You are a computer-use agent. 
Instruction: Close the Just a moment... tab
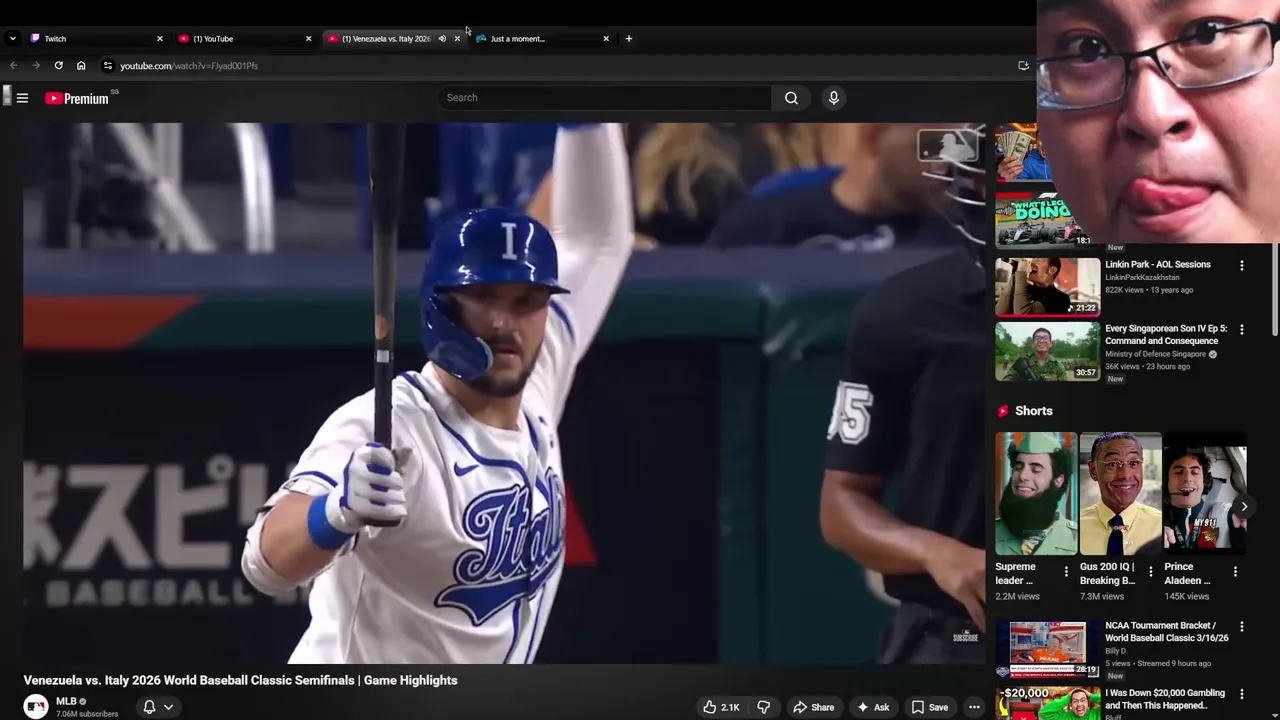(x=605, y=39)
